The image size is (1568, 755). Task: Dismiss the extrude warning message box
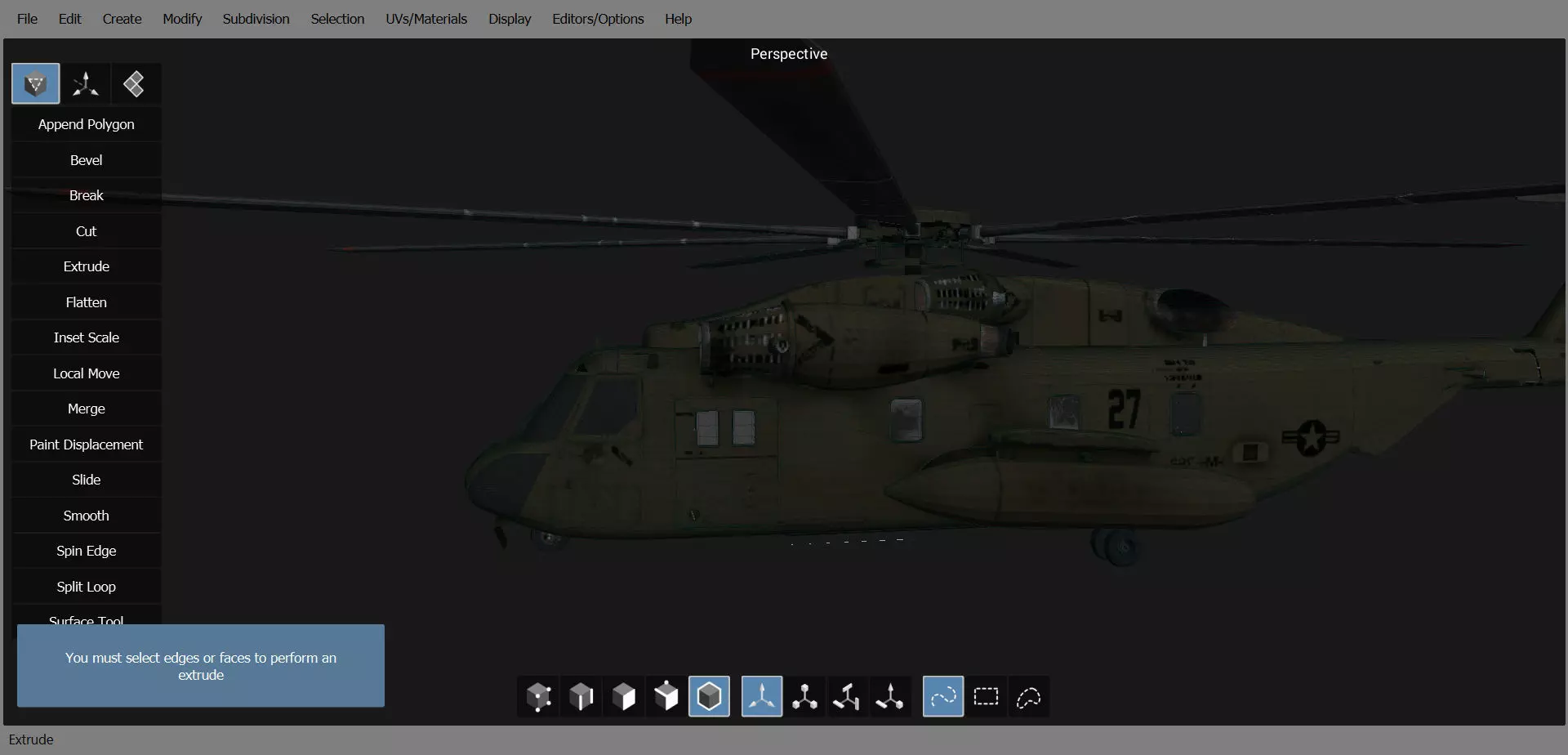pos(201,666)
